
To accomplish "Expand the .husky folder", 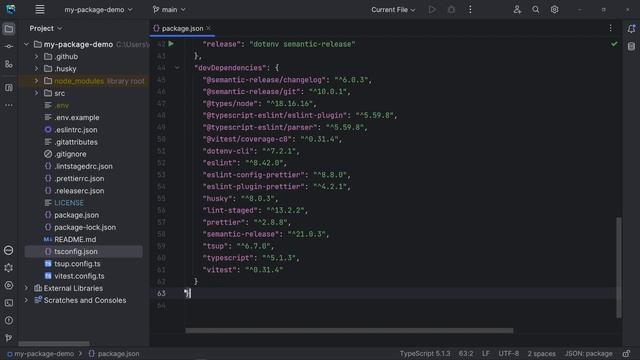I will [36, 69].
